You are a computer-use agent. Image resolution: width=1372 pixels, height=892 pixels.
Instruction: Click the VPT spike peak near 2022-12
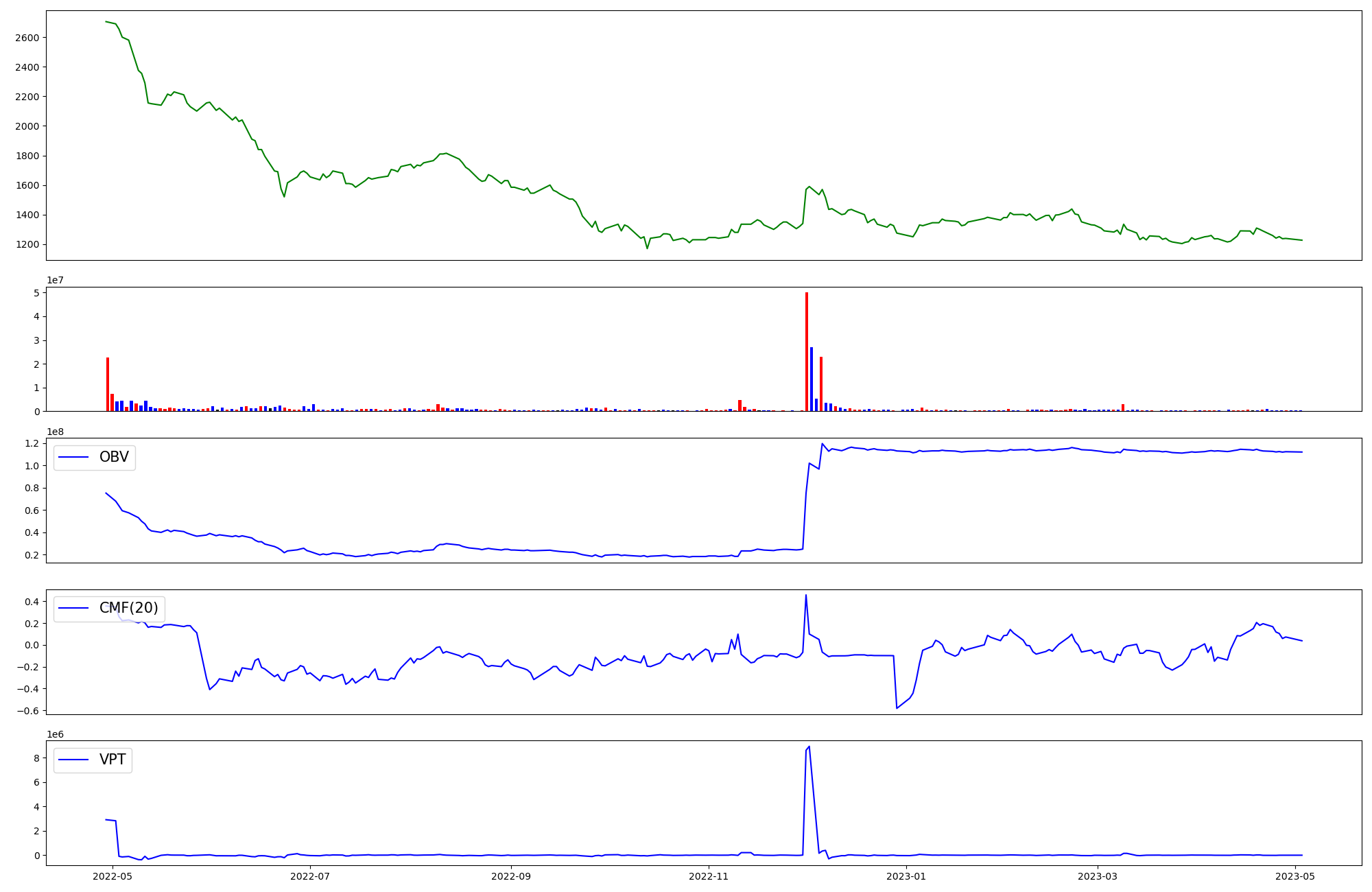pos(809,747)
